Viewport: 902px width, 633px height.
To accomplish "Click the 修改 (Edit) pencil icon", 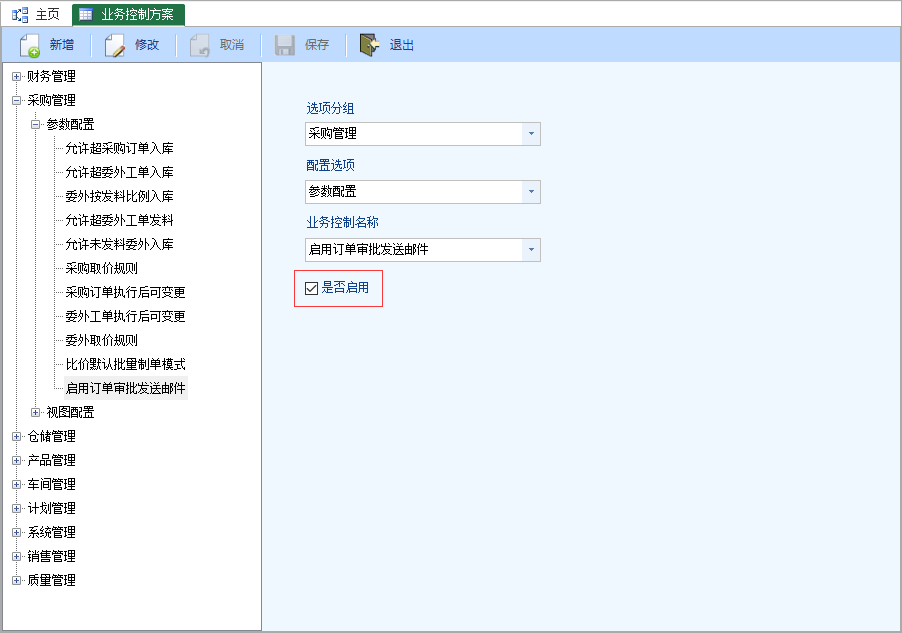I will click(x=114, y=45).
